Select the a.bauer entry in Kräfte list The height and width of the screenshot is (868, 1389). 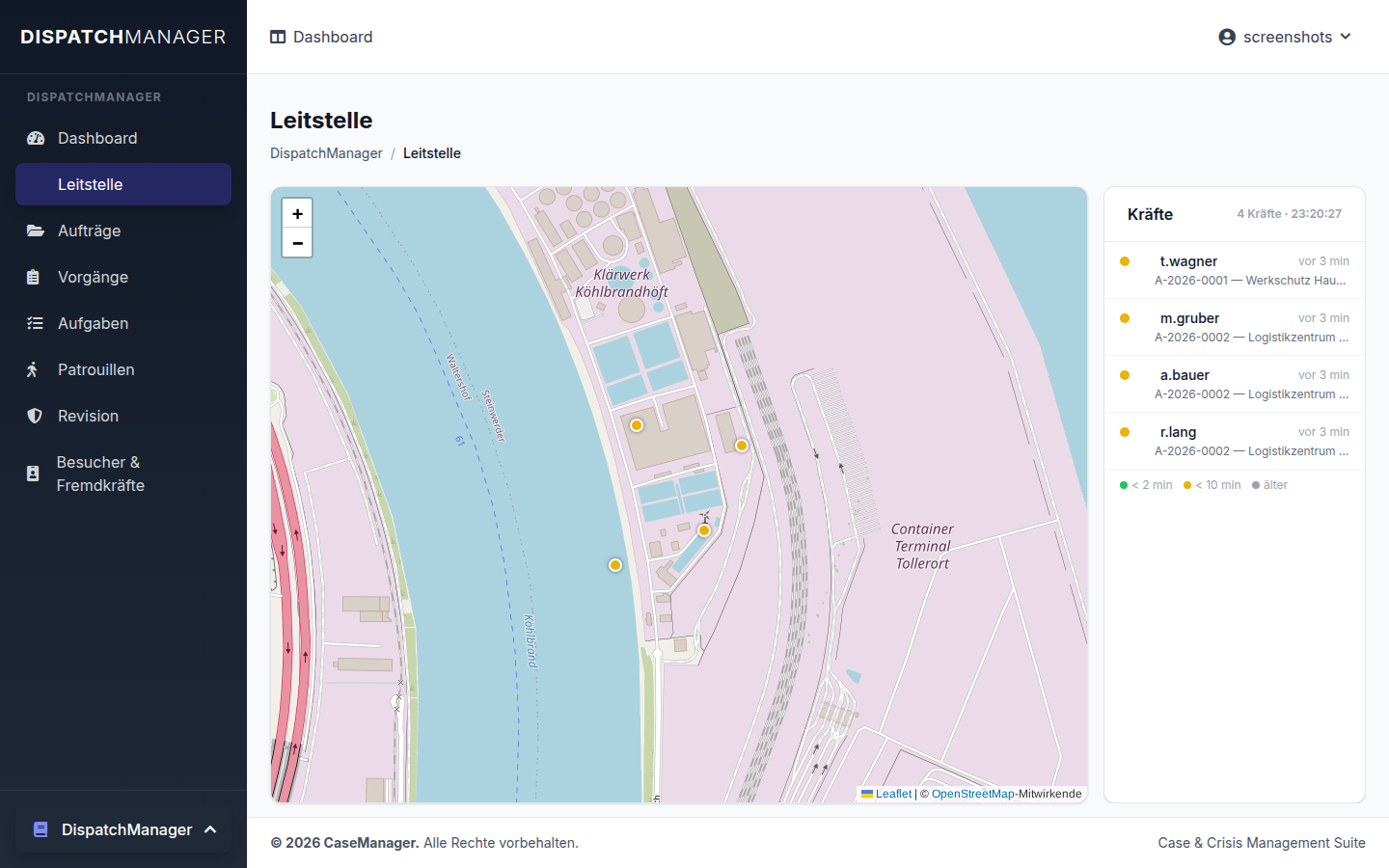(1235, 384)
